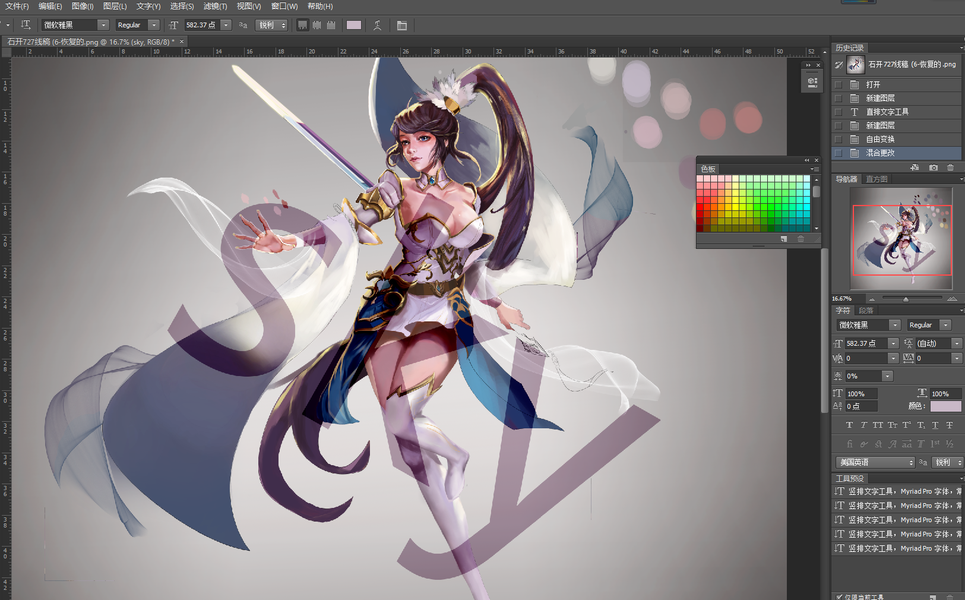Open the warp text tool
This screenshot has width=965, height=600.
pyautogui.click(x=377, y=25)
